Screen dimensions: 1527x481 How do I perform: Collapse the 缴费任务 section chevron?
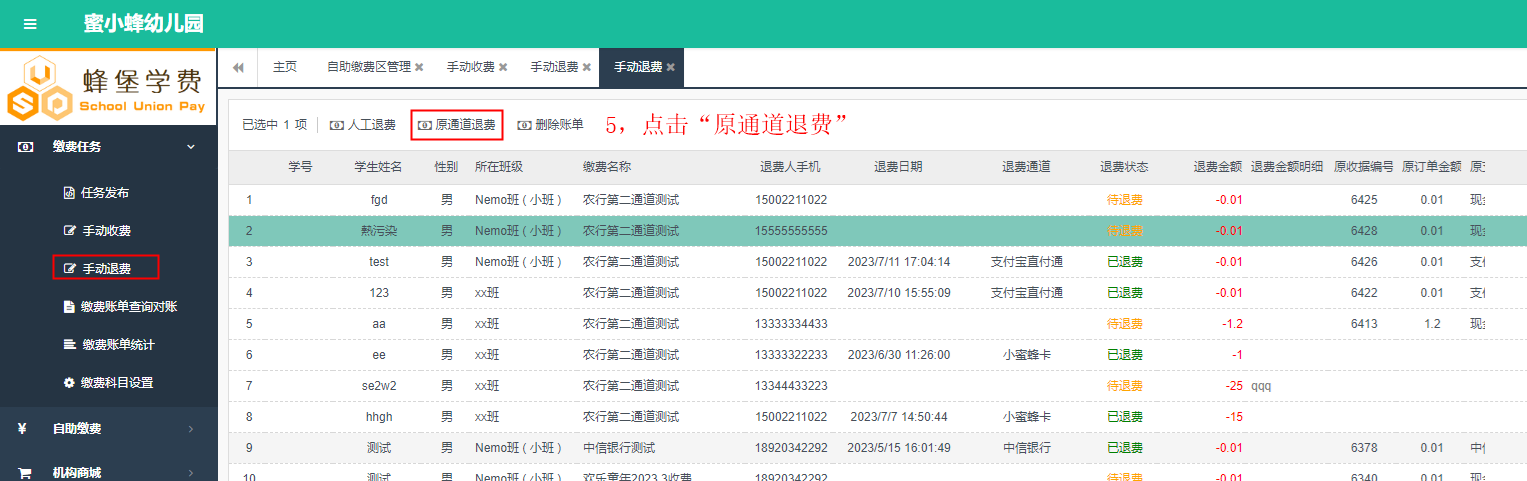(190, 147)
